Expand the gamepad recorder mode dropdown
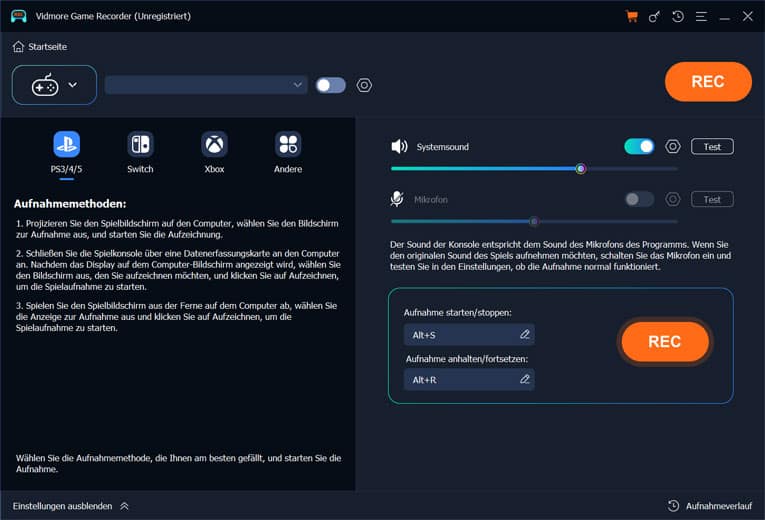 [54, 85]
